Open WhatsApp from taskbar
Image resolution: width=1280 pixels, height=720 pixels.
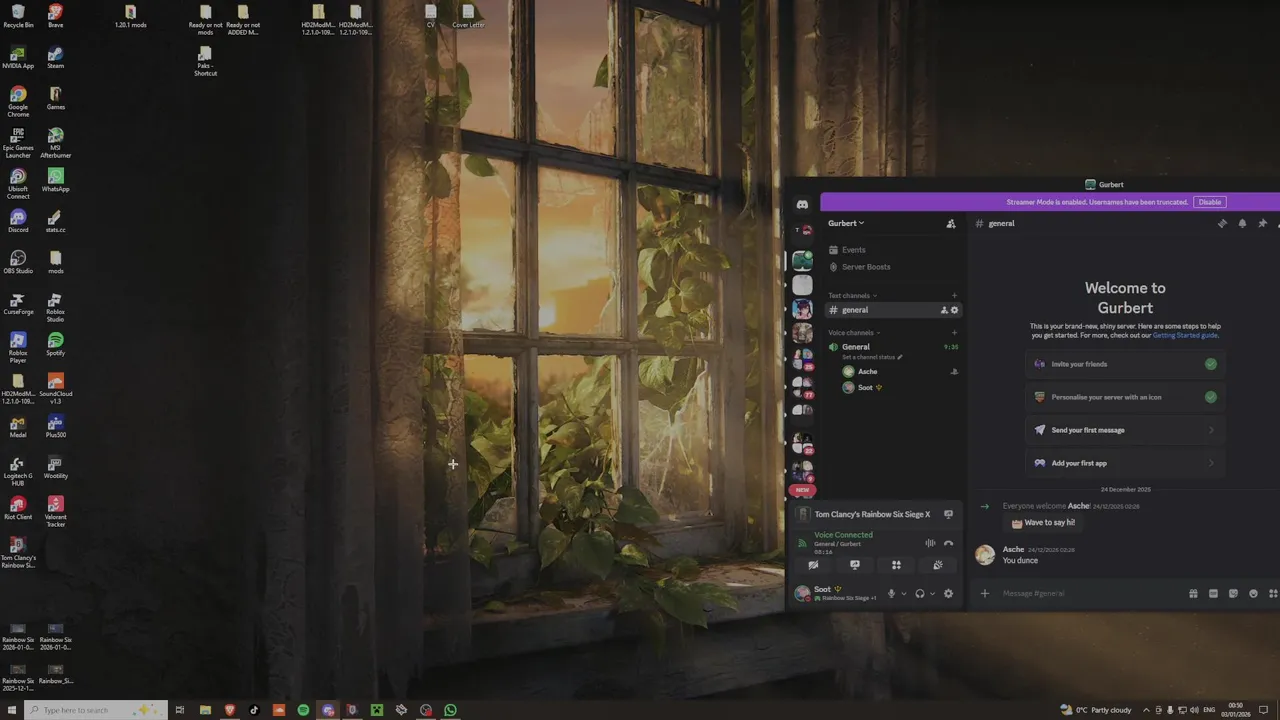450,710
